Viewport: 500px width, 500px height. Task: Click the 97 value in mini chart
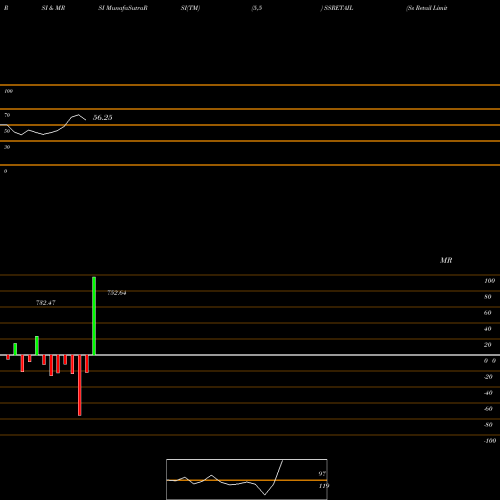(x=322, y=473)
